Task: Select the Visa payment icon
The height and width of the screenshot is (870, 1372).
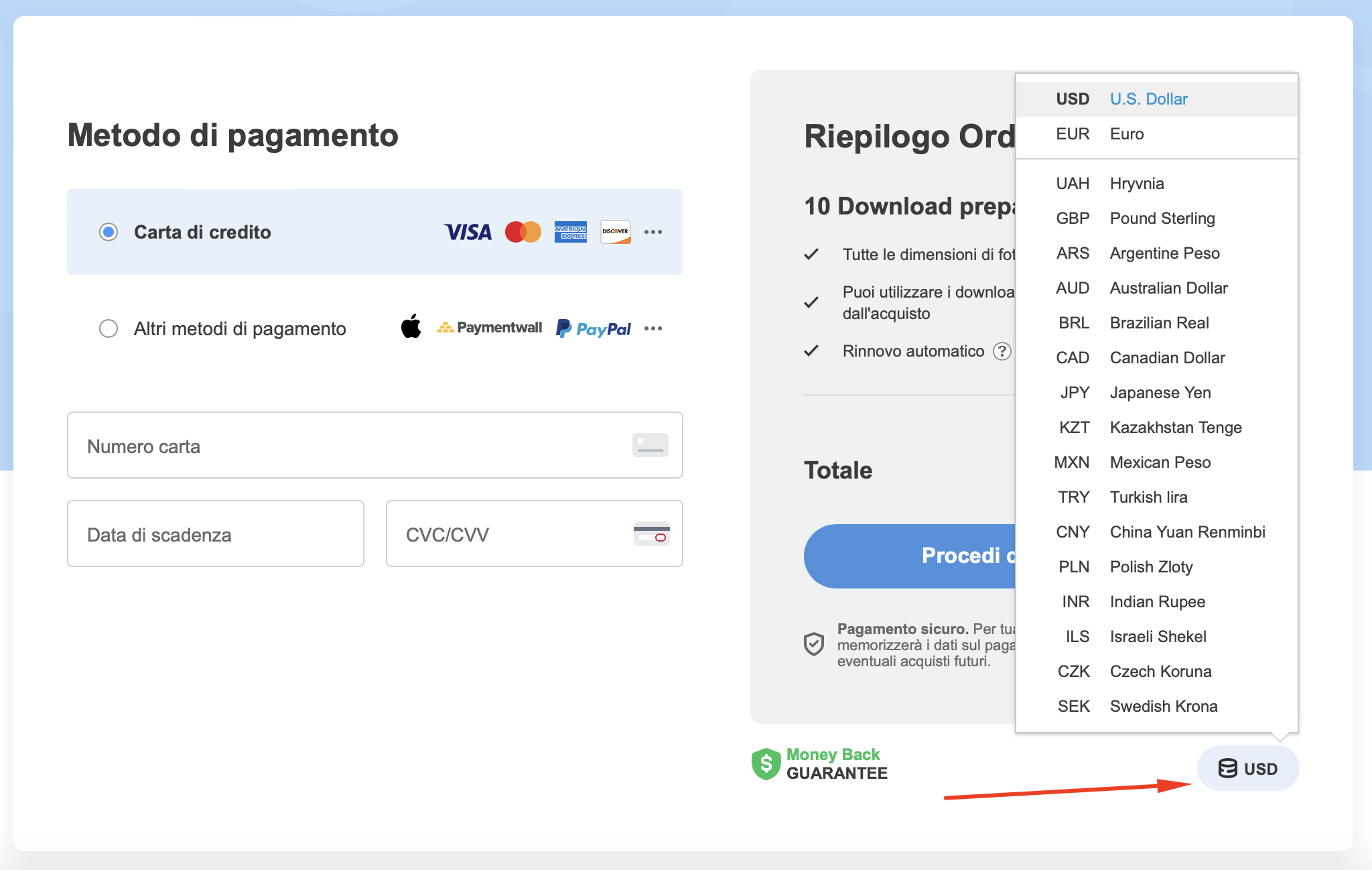Action: coord(469,232)
